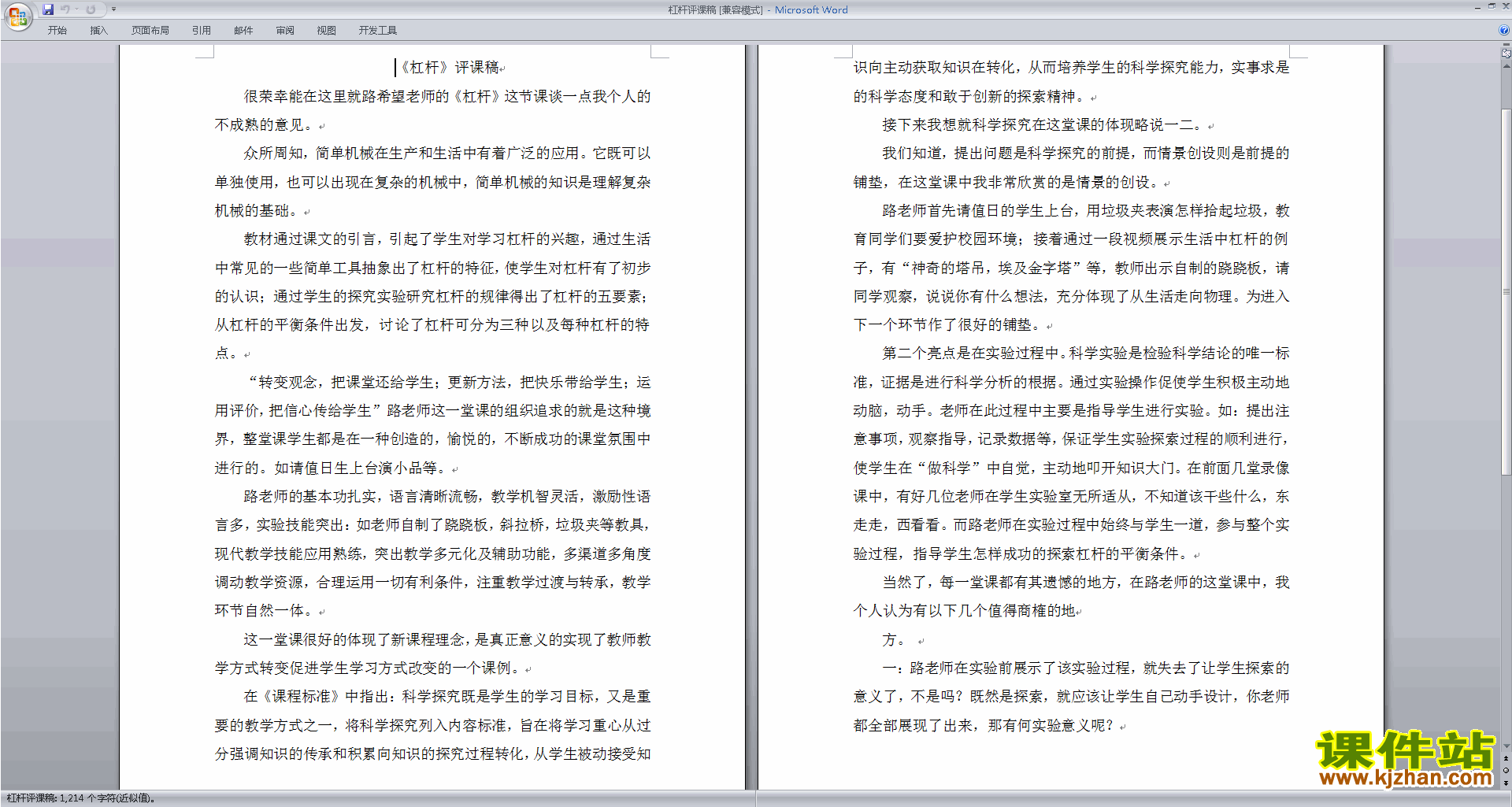Place the cursor in the title 《杠杆》评课稿
1512x807 pixels.
[450, 68]
